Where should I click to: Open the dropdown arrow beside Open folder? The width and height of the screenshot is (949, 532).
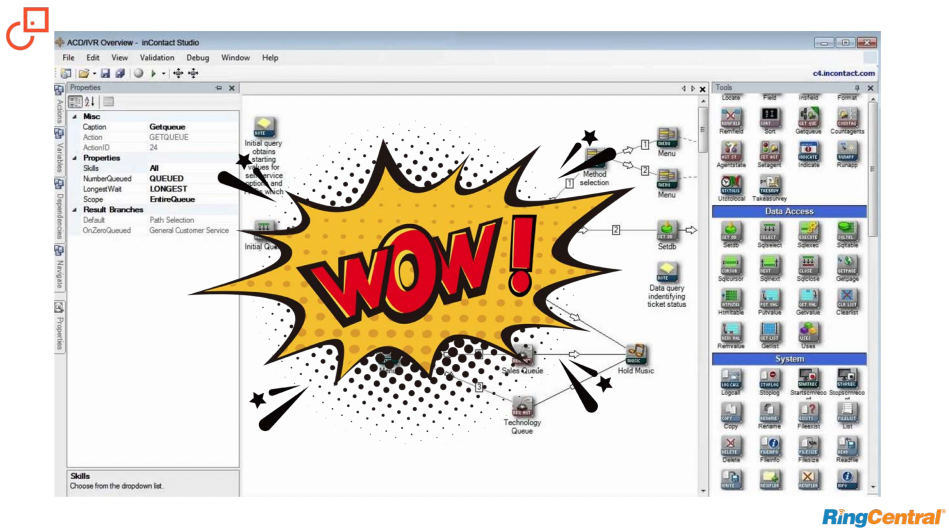pos(94,74)
